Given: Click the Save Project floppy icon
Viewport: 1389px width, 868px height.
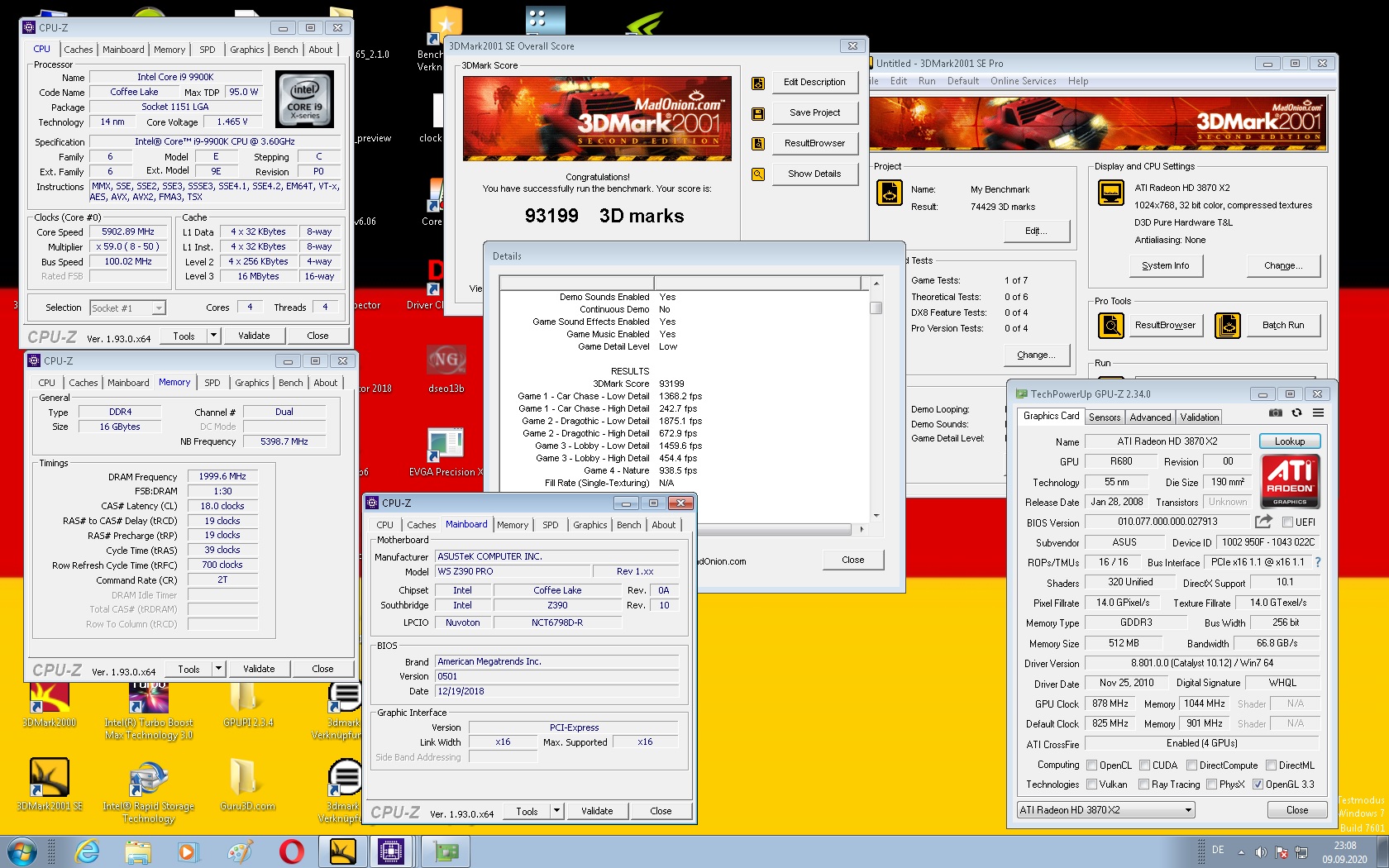Looking at the screenshot, I should (x=757, y=113).
